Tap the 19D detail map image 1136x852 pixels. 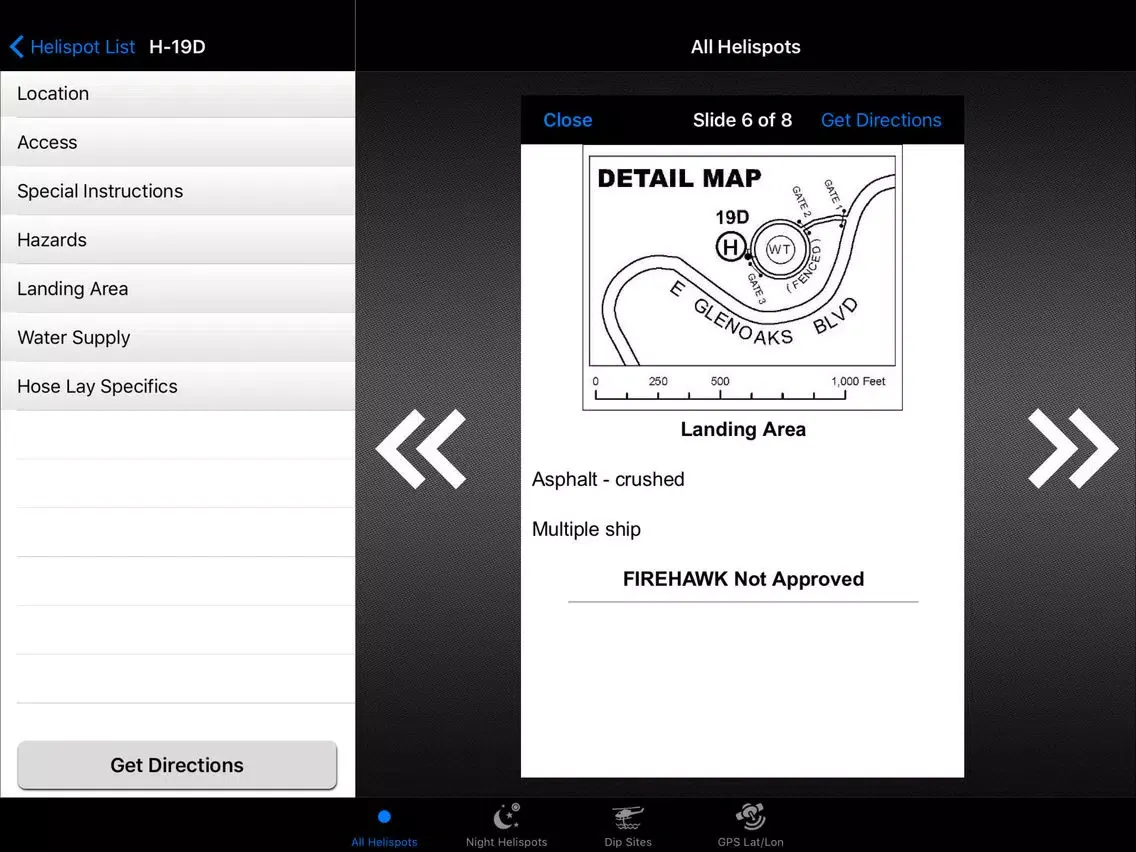tap(743, 278)
